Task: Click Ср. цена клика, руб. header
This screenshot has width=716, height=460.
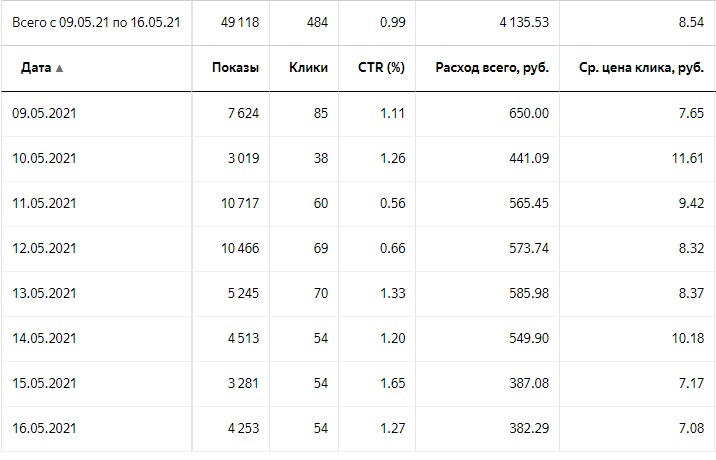Action: [x=641, y=68]
